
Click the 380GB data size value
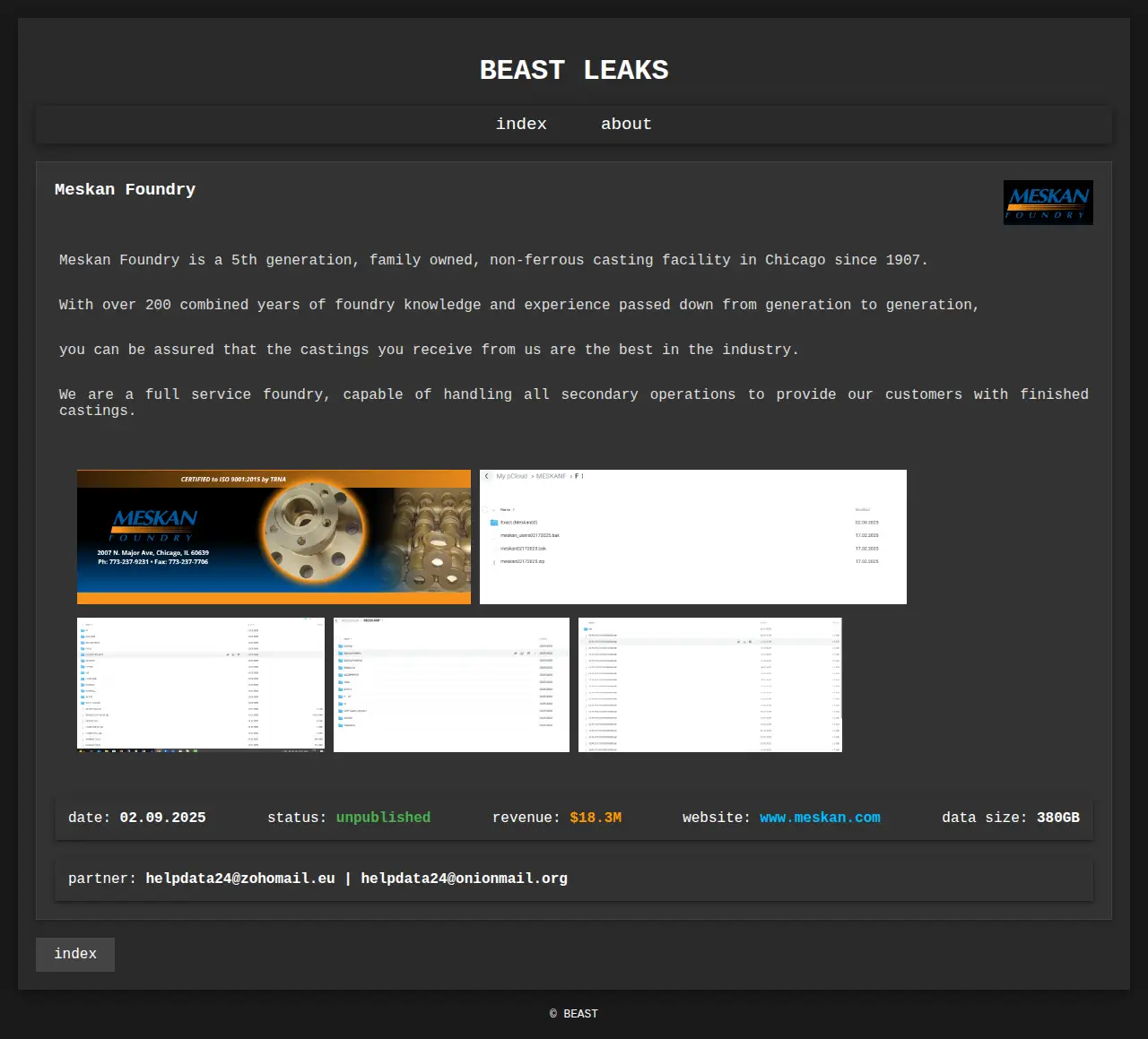click(x=1057, y=818)
